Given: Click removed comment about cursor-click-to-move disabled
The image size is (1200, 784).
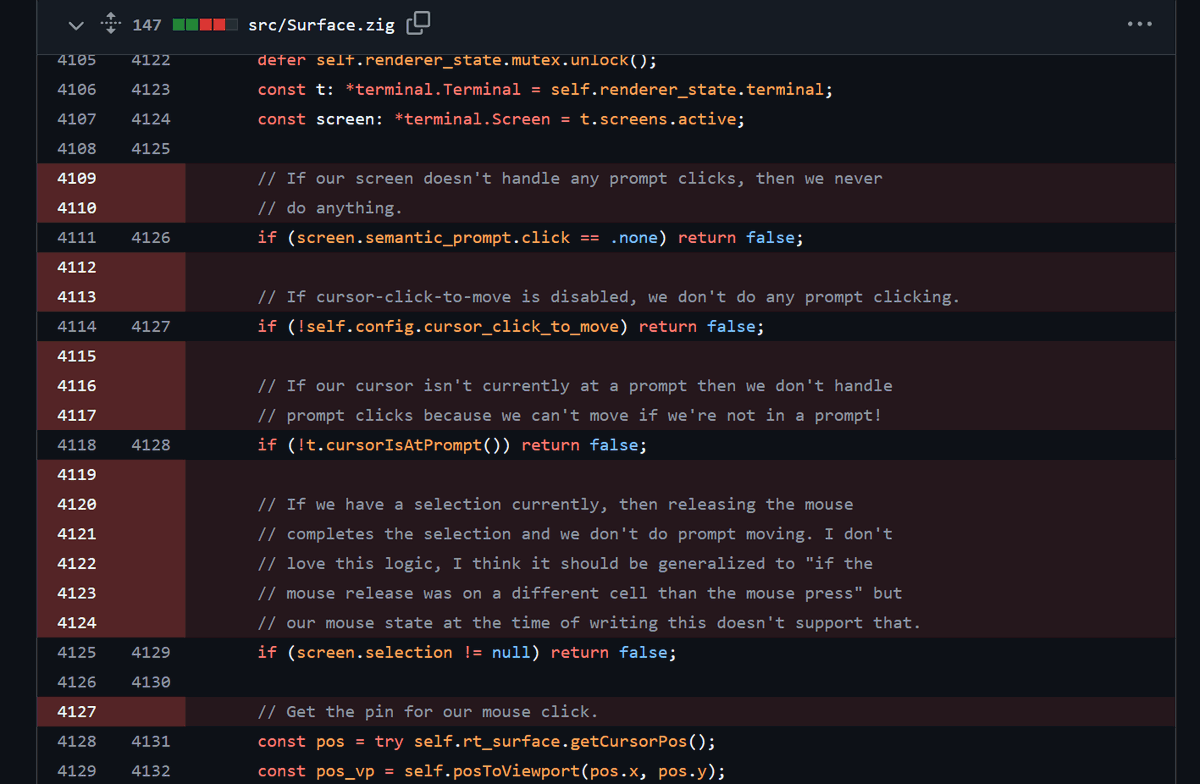Looking at the screenshot, I should 609,297.
